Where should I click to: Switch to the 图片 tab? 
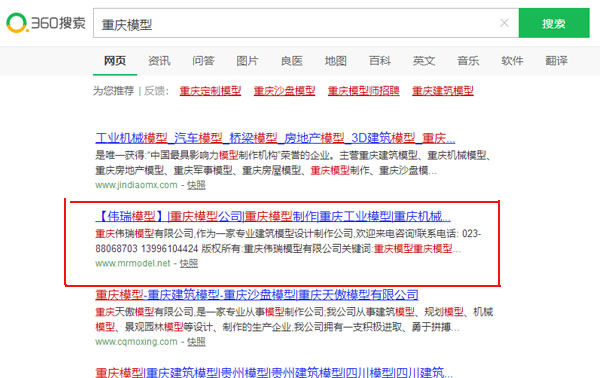point(247,61)
